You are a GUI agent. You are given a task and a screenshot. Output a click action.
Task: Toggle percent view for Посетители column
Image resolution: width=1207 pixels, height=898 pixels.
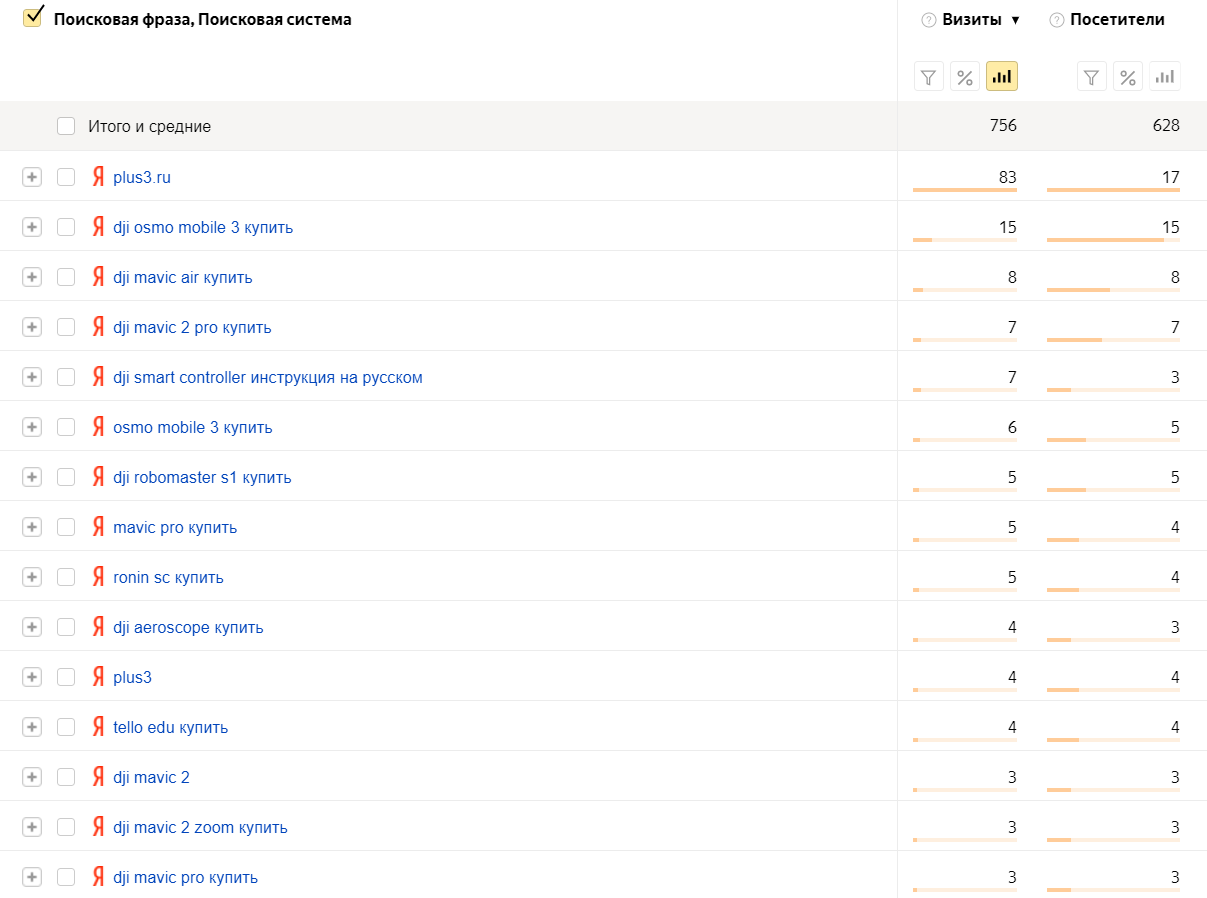(x=1128, y=77)
